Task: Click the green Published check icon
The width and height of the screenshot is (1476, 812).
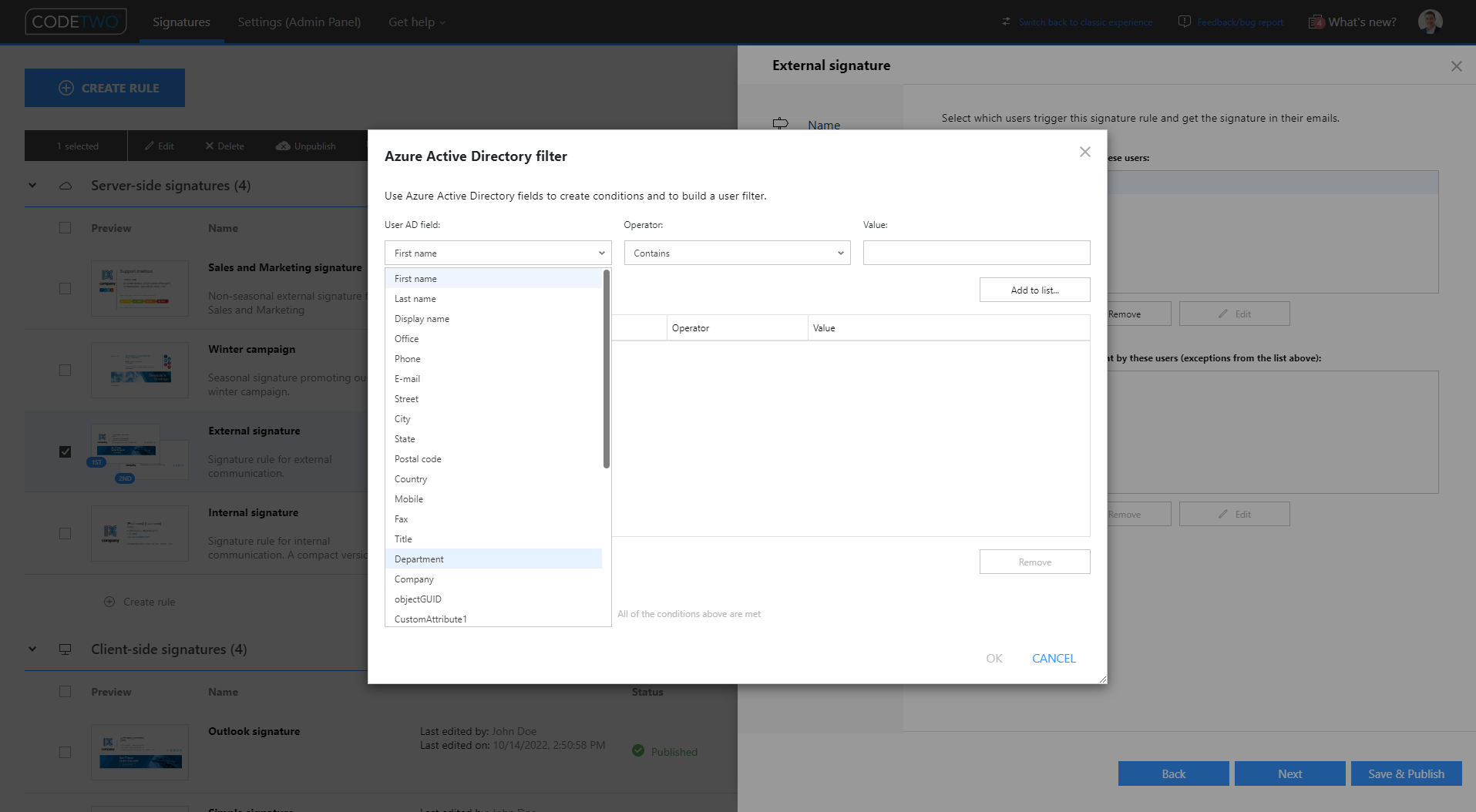Action: 638,750
